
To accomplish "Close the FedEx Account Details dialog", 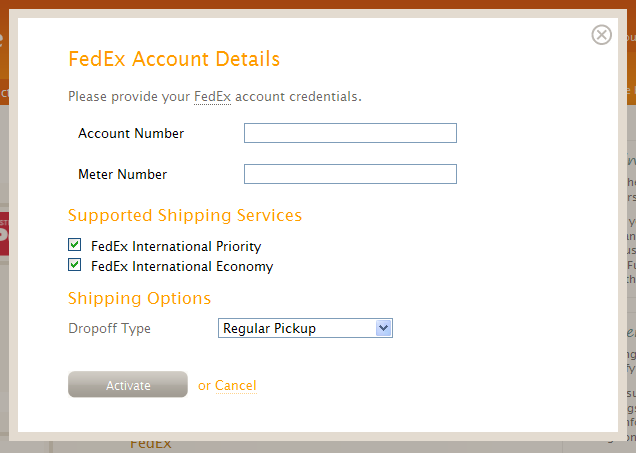I will (x=601, y=35).
